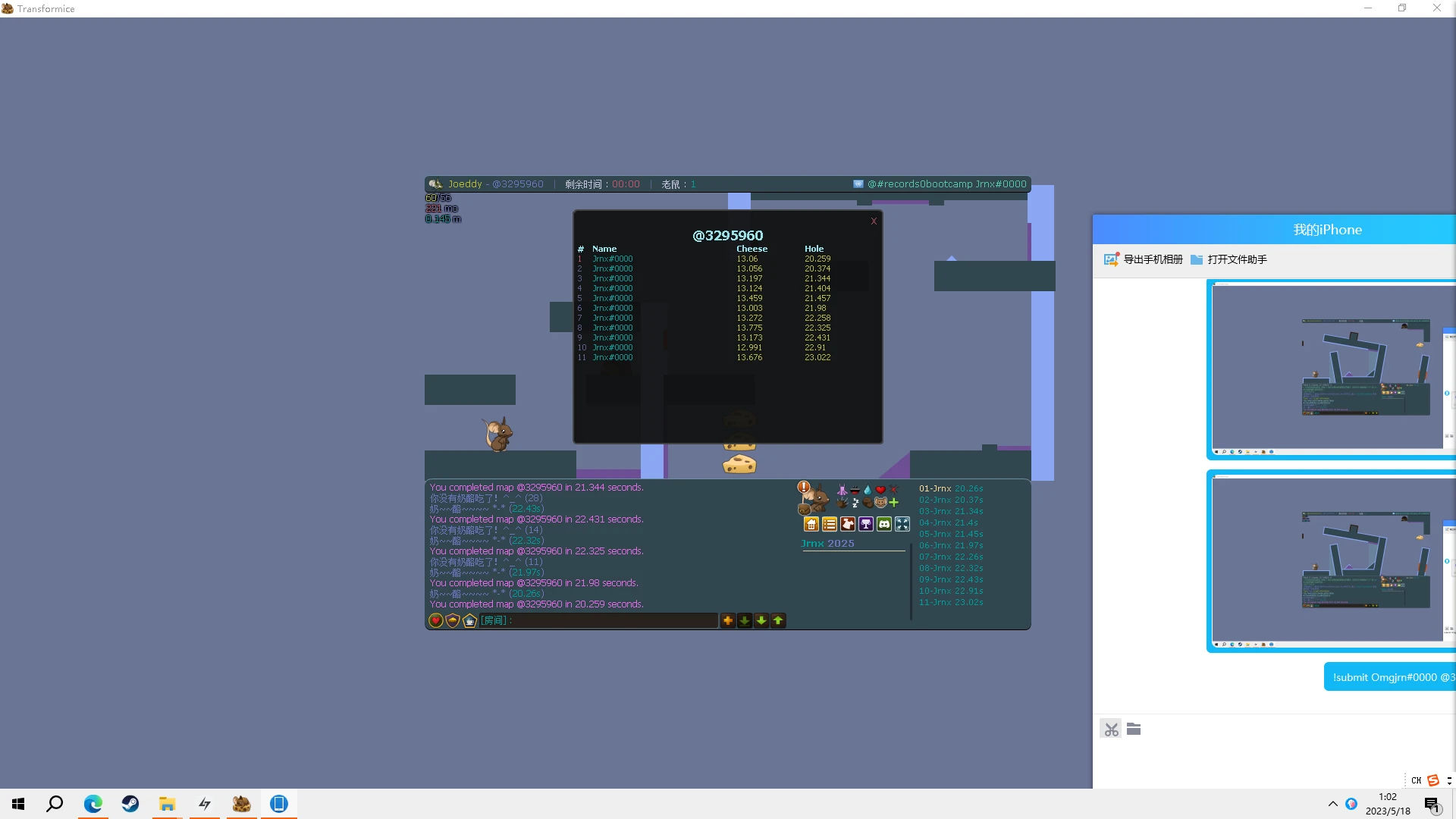
Task: Click the Cheese column header
Action: (752, 249)
